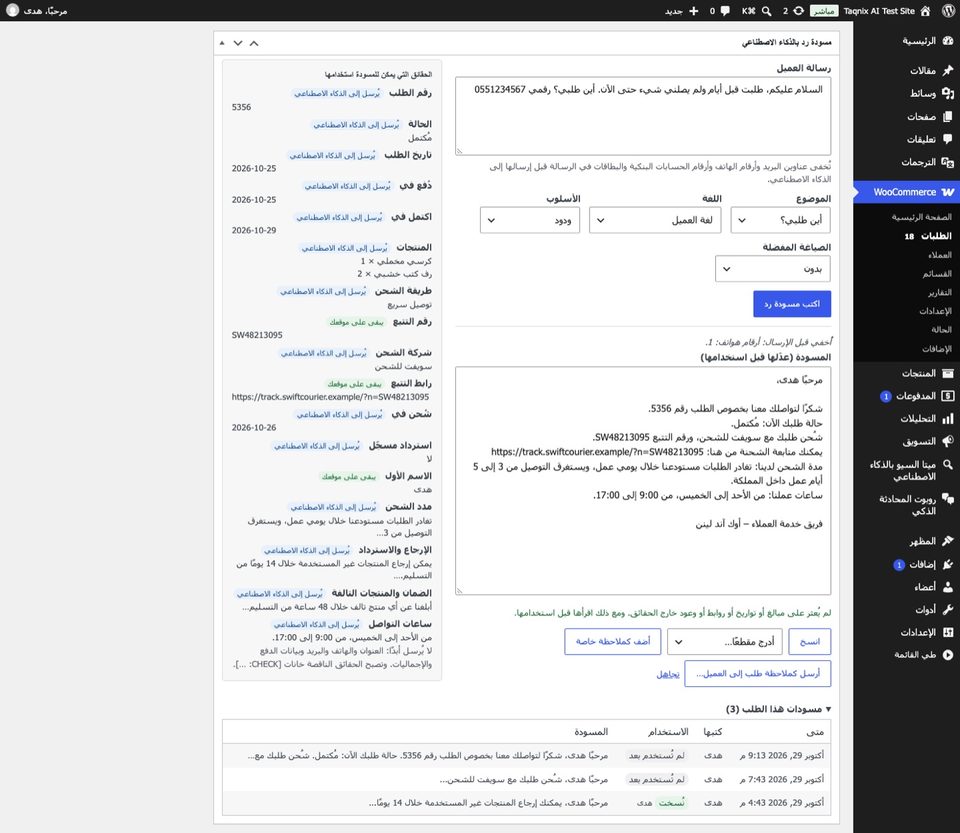Open WooCommerce الإعدادات settings submenu item
Screen dimensions: 960x833
(936, 311)
